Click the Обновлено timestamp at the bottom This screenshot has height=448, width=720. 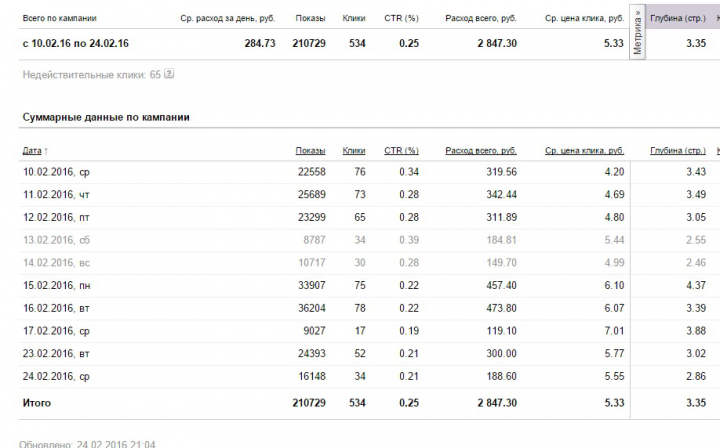[x=88, y=443]
